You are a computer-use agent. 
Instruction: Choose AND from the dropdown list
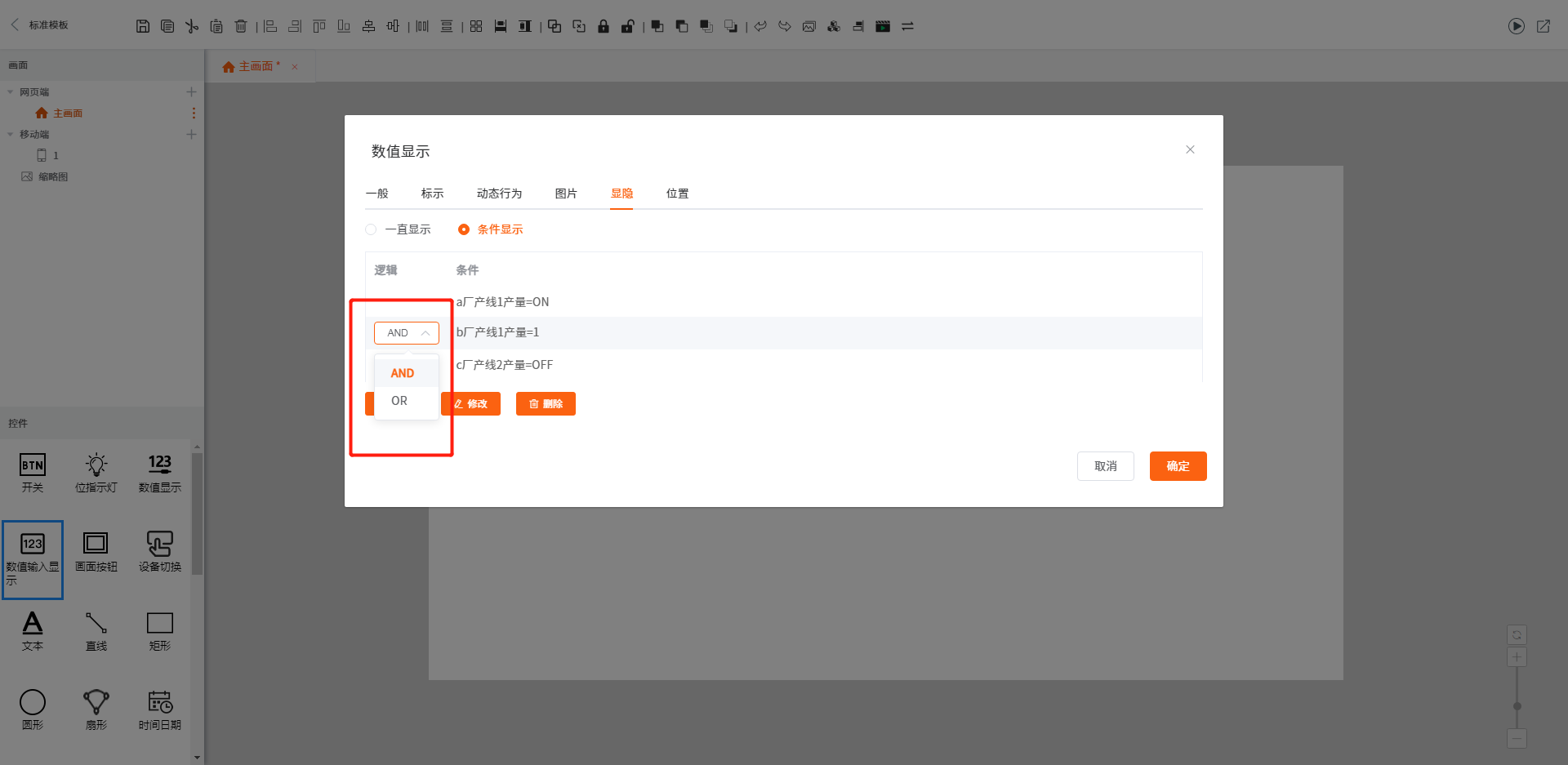point(407,373)
